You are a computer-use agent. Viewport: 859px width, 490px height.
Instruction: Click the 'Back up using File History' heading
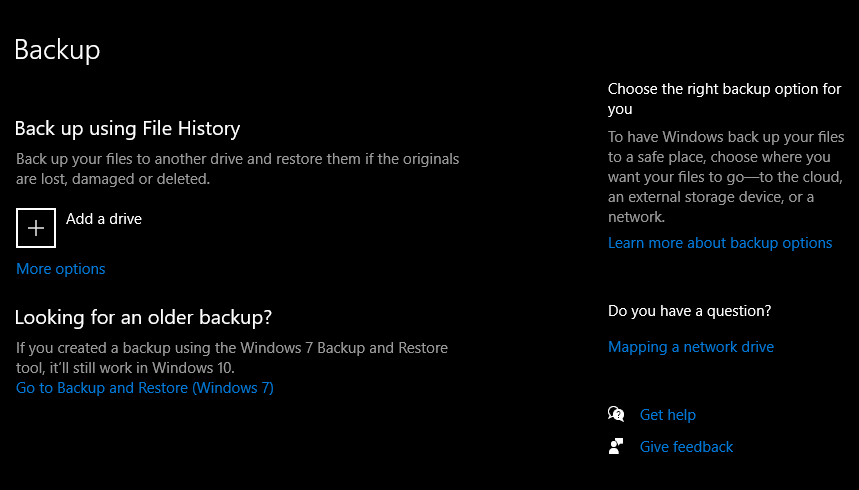click(x=127, y=129)
